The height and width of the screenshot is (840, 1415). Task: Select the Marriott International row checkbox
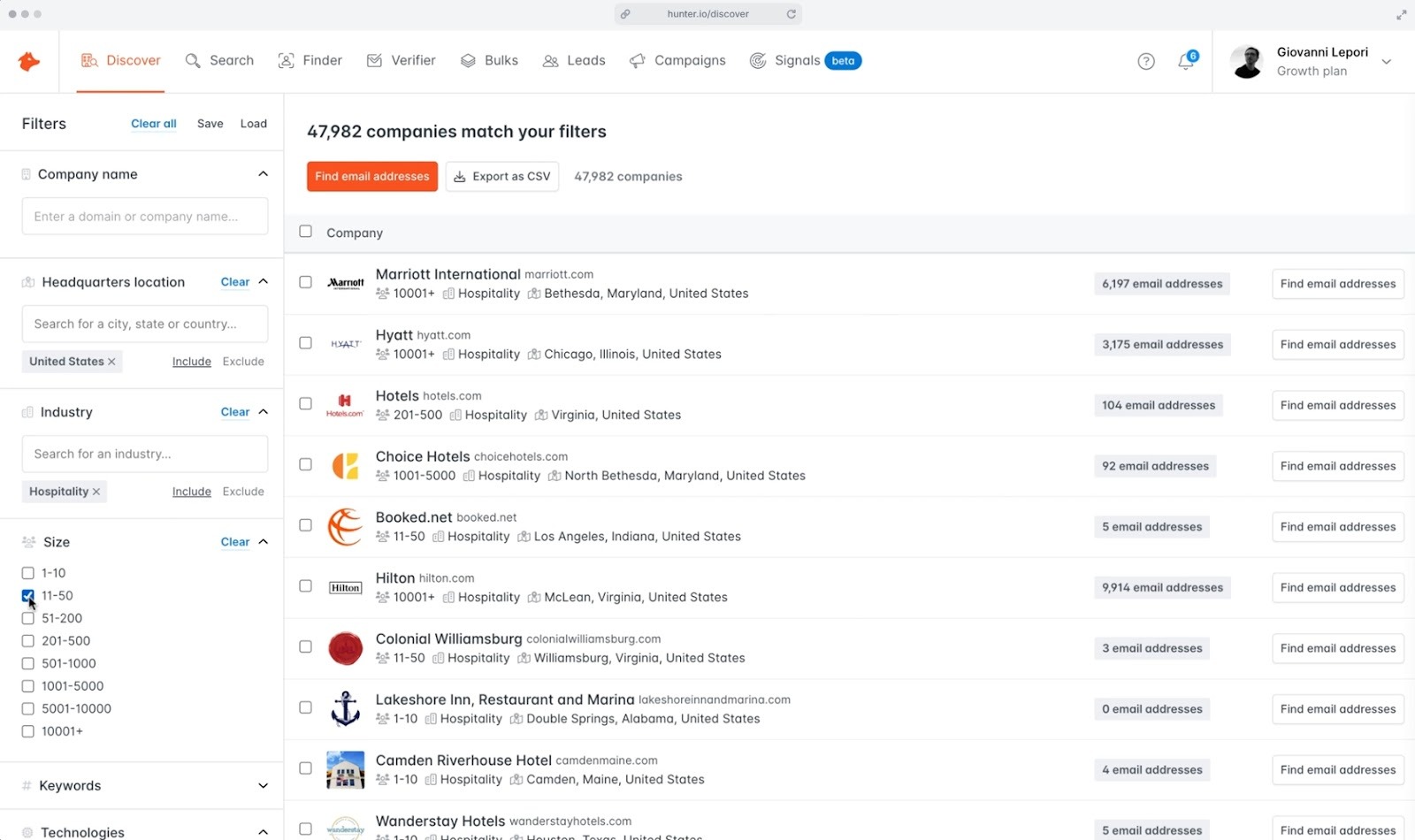pyautogui.click(x=305, y=282)
